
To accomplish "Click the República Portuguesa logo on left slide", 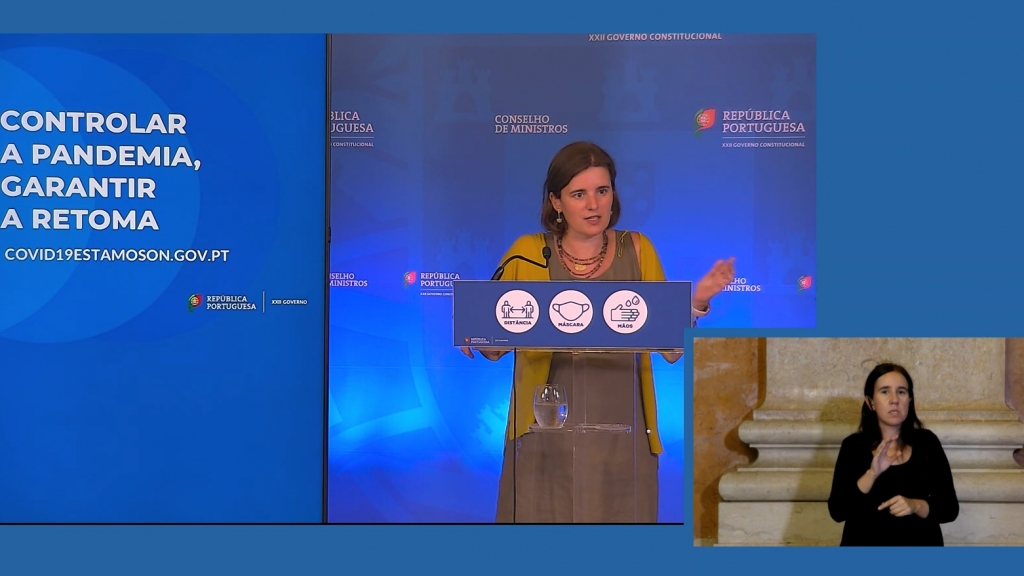I will click(196, 302).
